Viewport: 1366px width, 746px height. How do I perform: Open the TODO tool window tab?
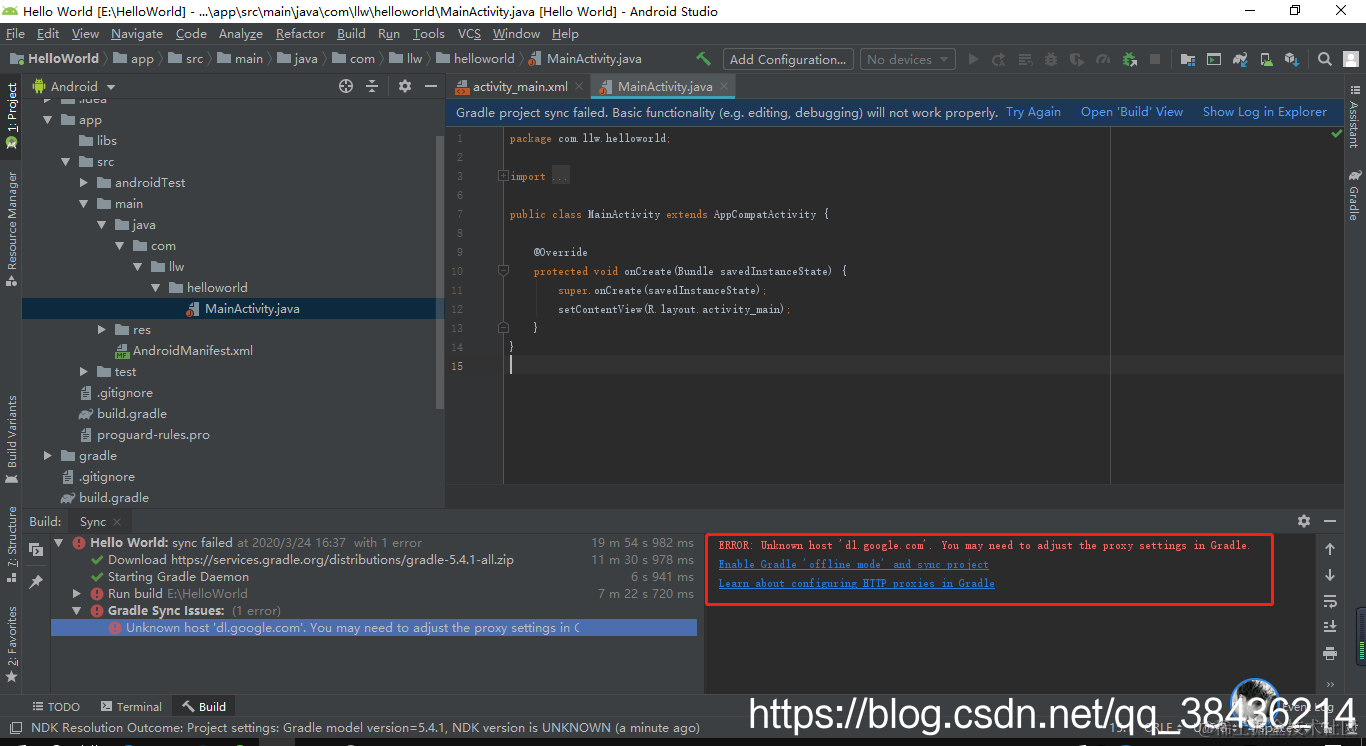point(56,706)
